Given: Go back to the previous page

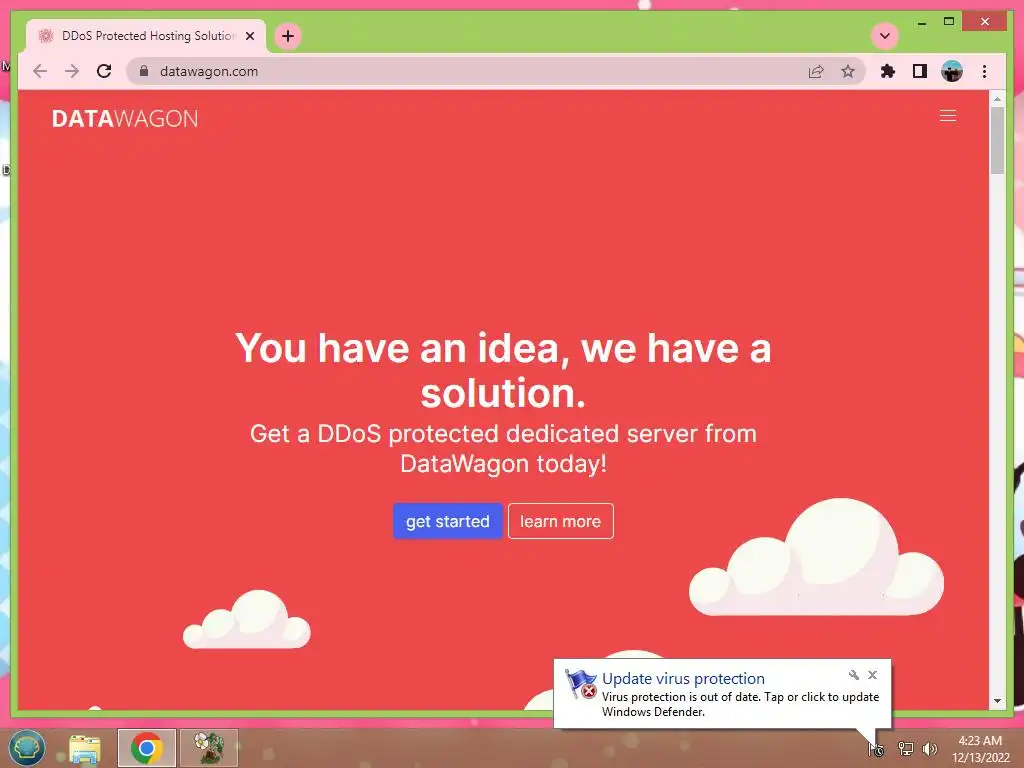Looking at the screenshot, I should pyautogui.click(x=40, y=71).
